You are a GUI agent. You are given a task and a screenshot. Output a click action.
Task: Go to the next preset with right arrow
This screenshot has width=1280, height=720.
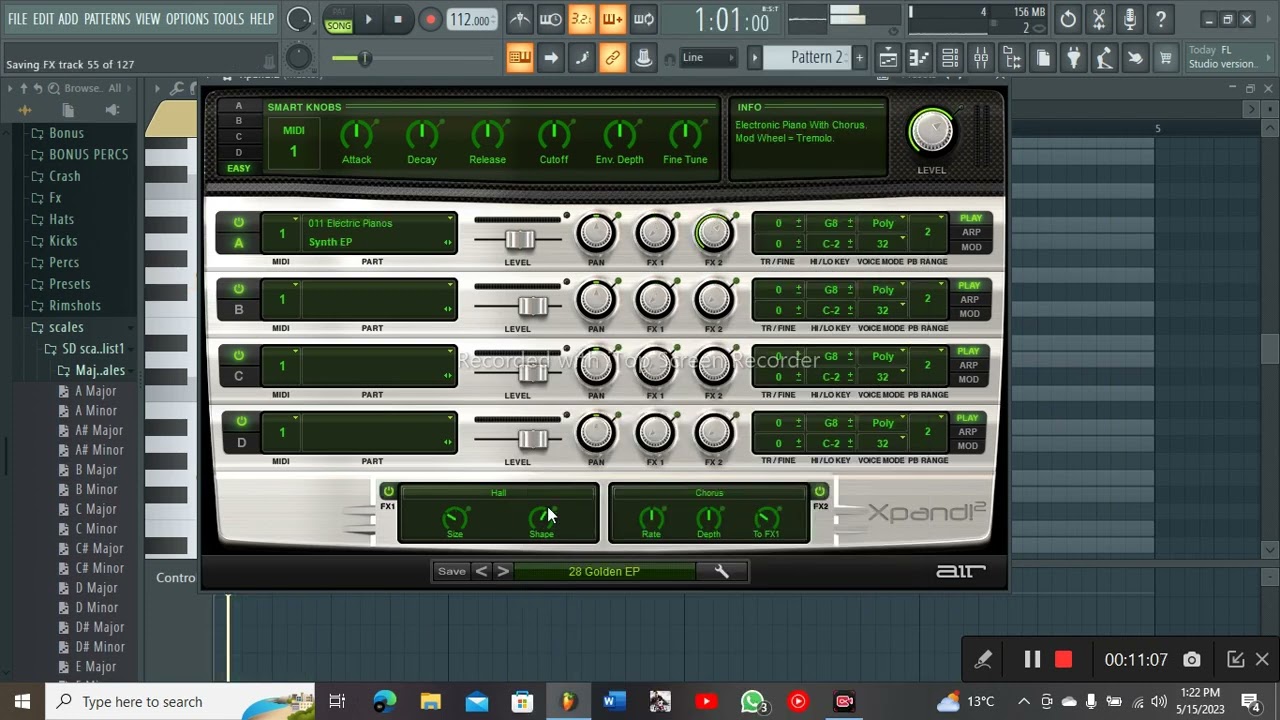point(503,571)
